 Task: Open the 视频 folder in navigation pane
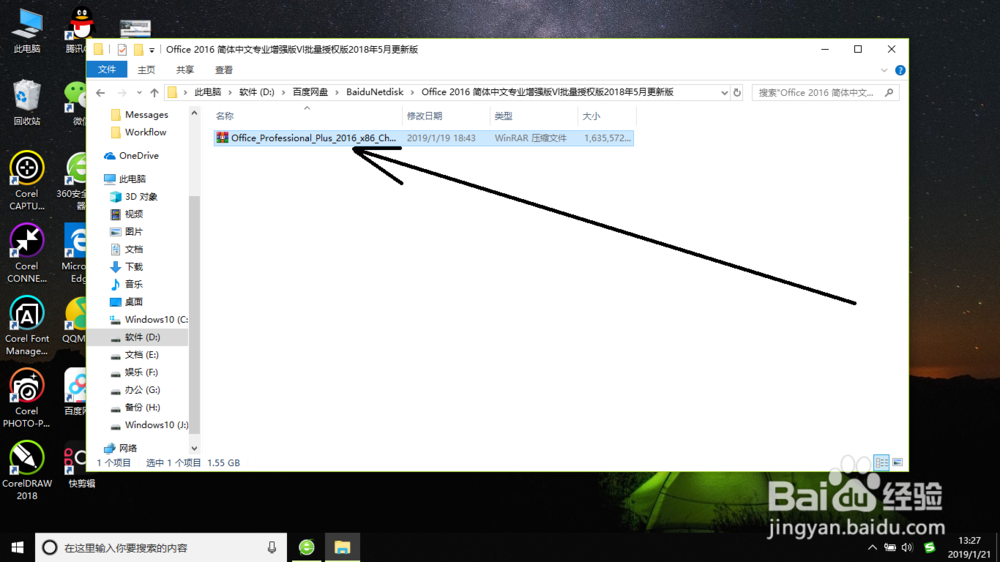click(127, 214)
